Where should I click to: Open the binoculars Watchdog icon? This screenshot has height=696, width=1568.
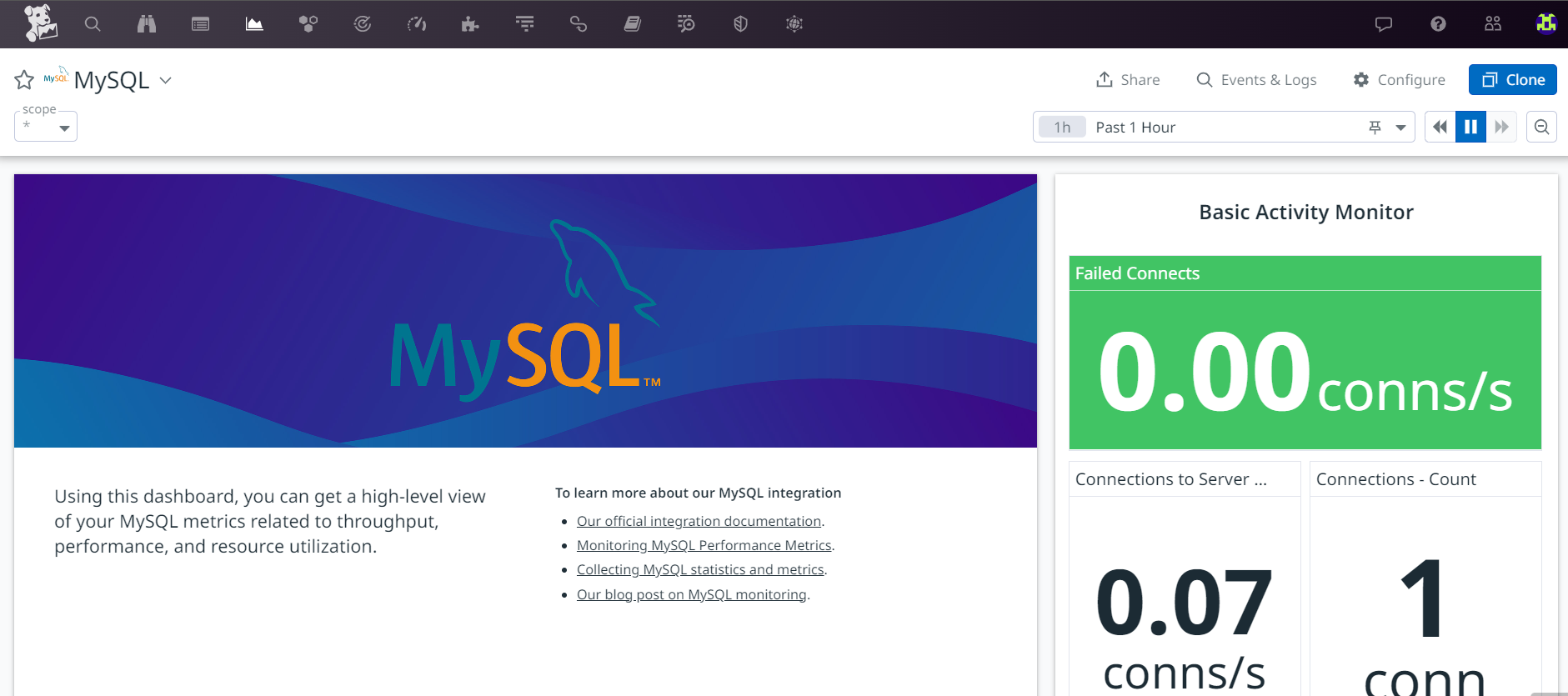pos(147,24)
